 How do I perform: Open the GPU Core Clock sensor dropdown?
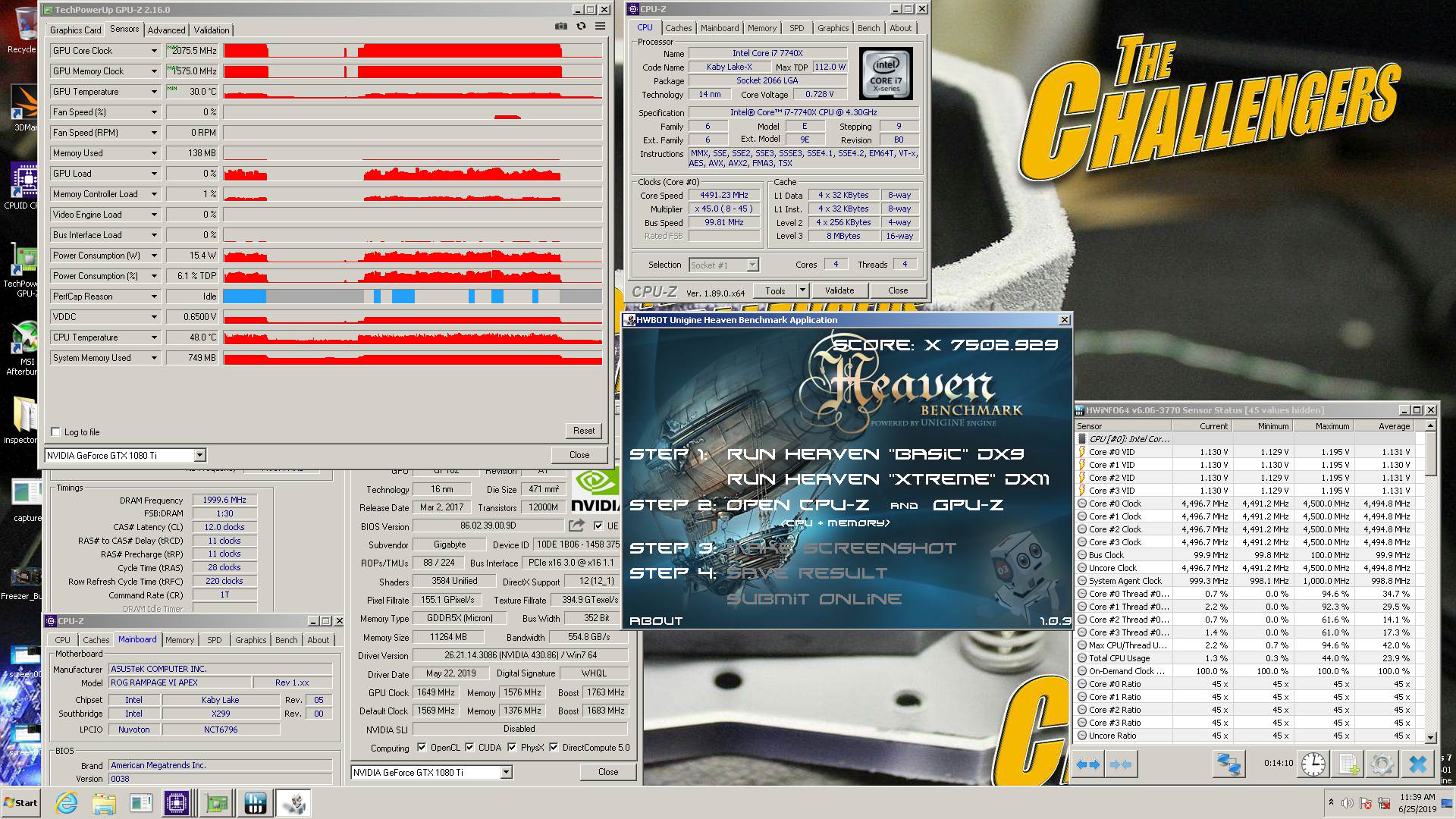coord(154,51)
